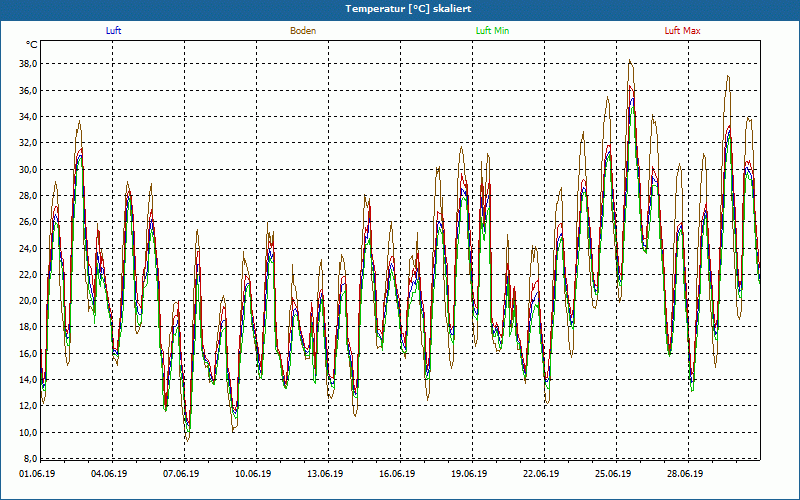Click the 22.06.19 date label
The height and width of the screenshot is (500, 800).
click(x=541, y=473)
